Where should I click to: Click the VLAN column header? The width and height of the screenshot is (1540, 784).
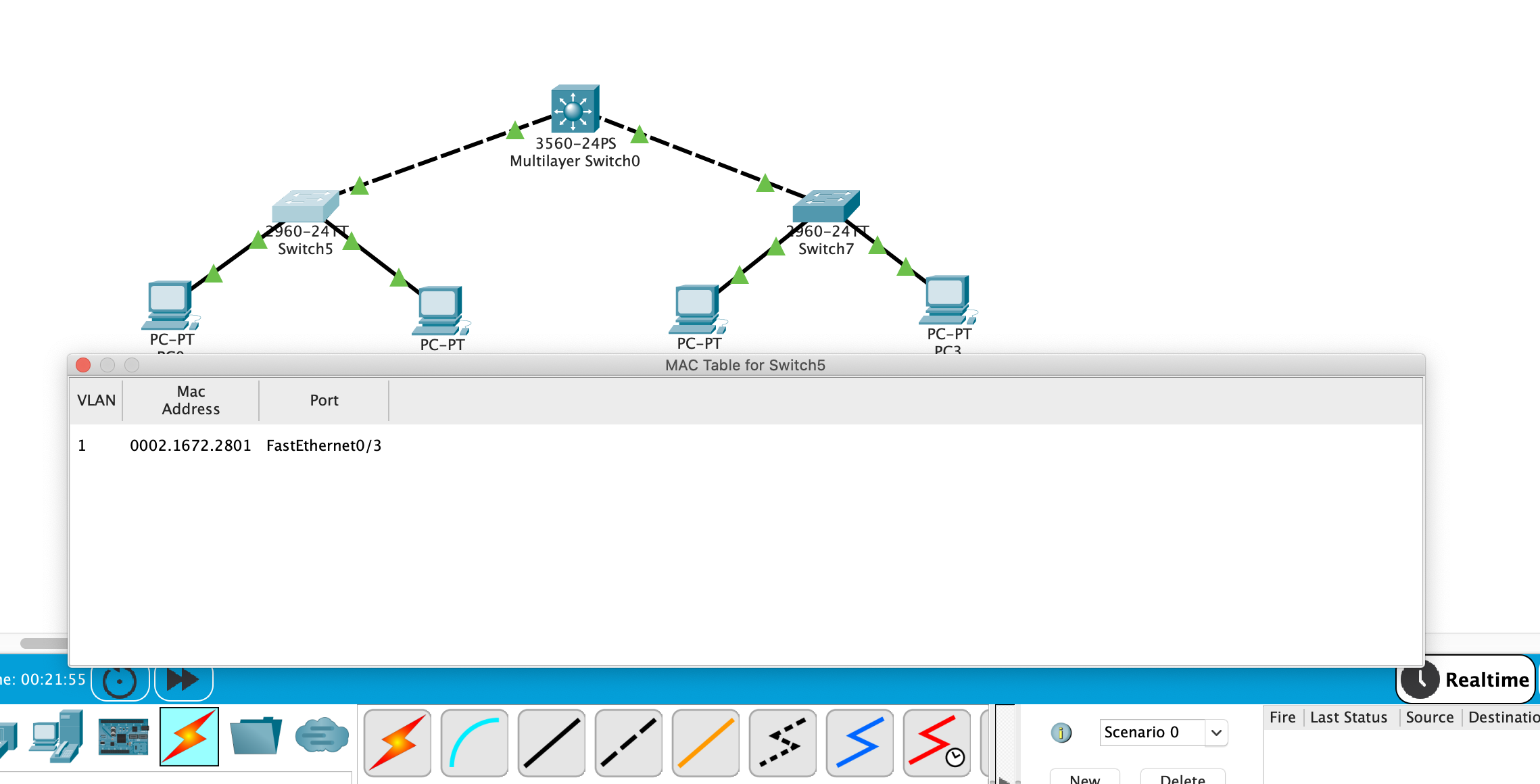tap(96, 400)
